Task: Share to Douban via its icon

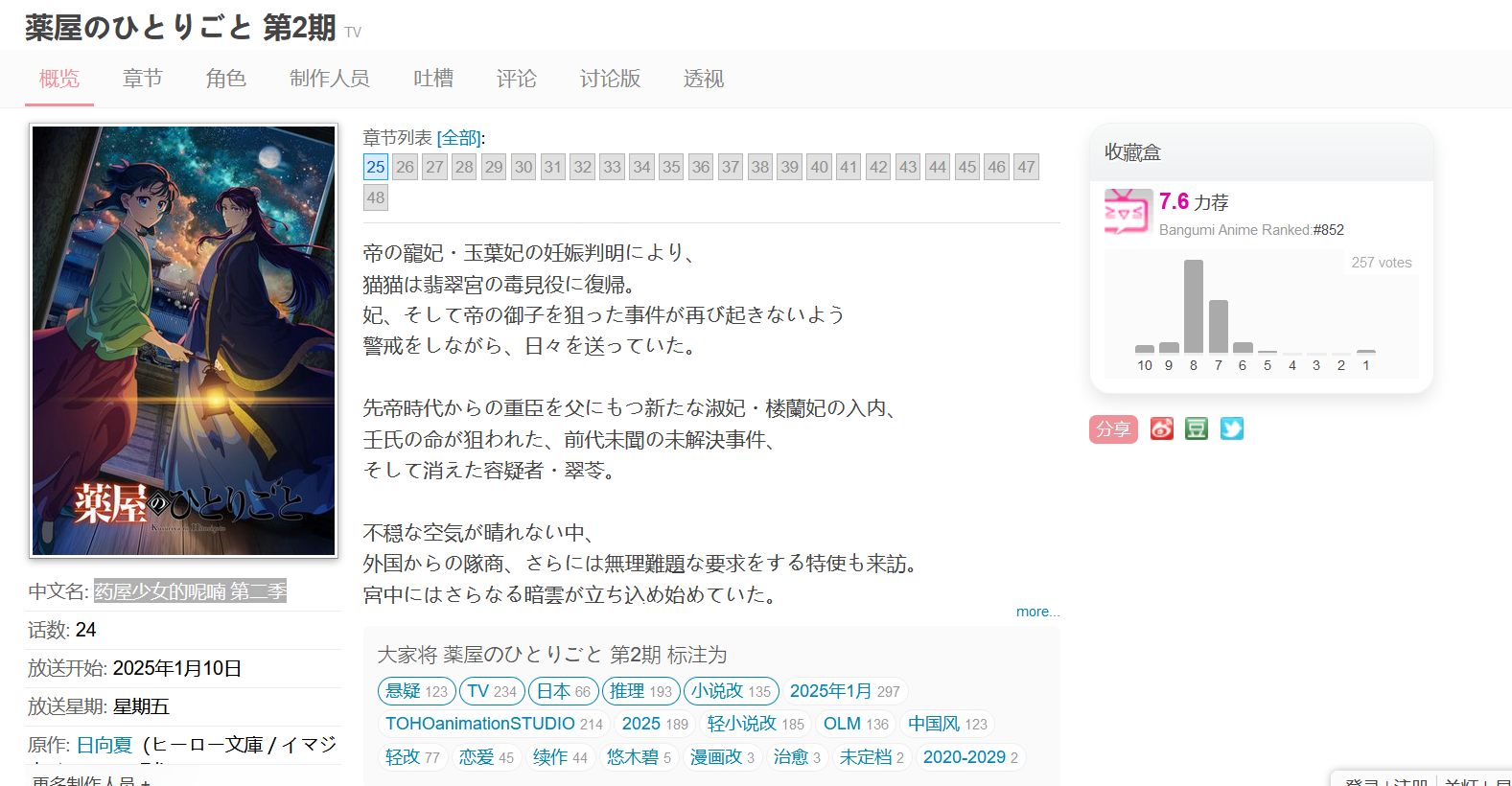Action: [1197, 428]
